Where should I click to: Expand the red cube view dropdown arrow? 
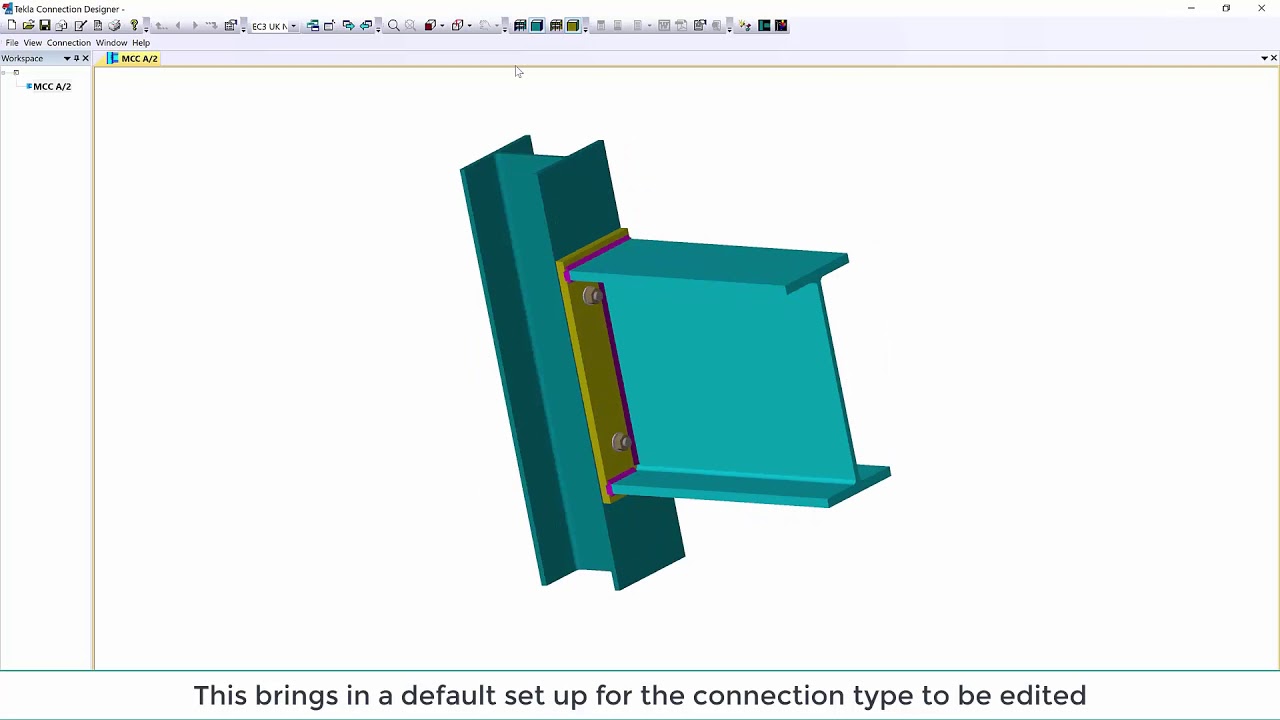click(442, 26)
